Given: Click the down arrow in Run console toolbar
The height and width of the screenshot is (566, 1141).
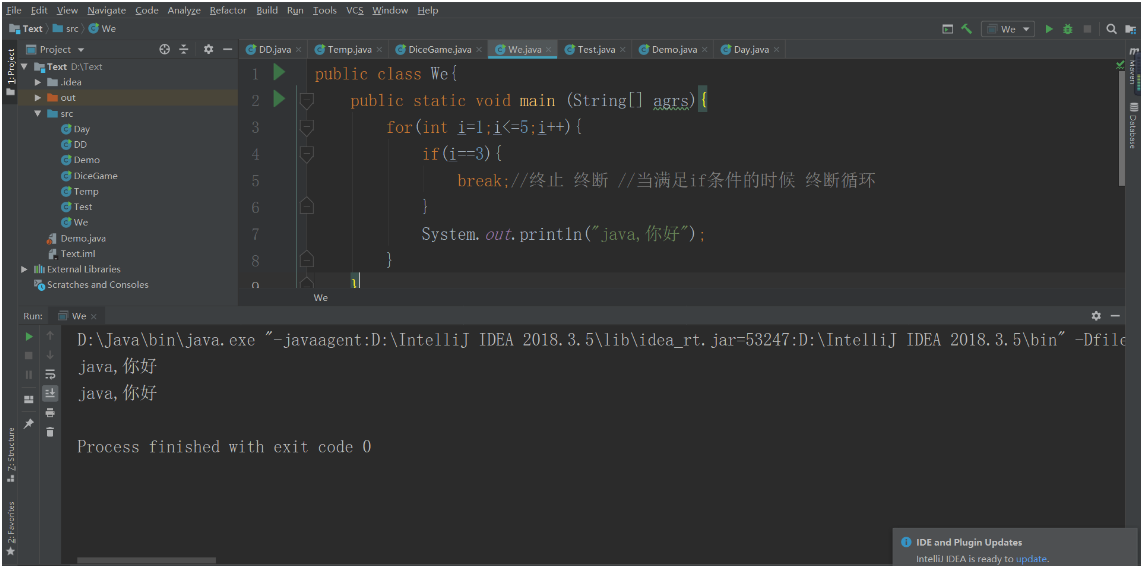Looking at the screenshot, I should (50, 354).
